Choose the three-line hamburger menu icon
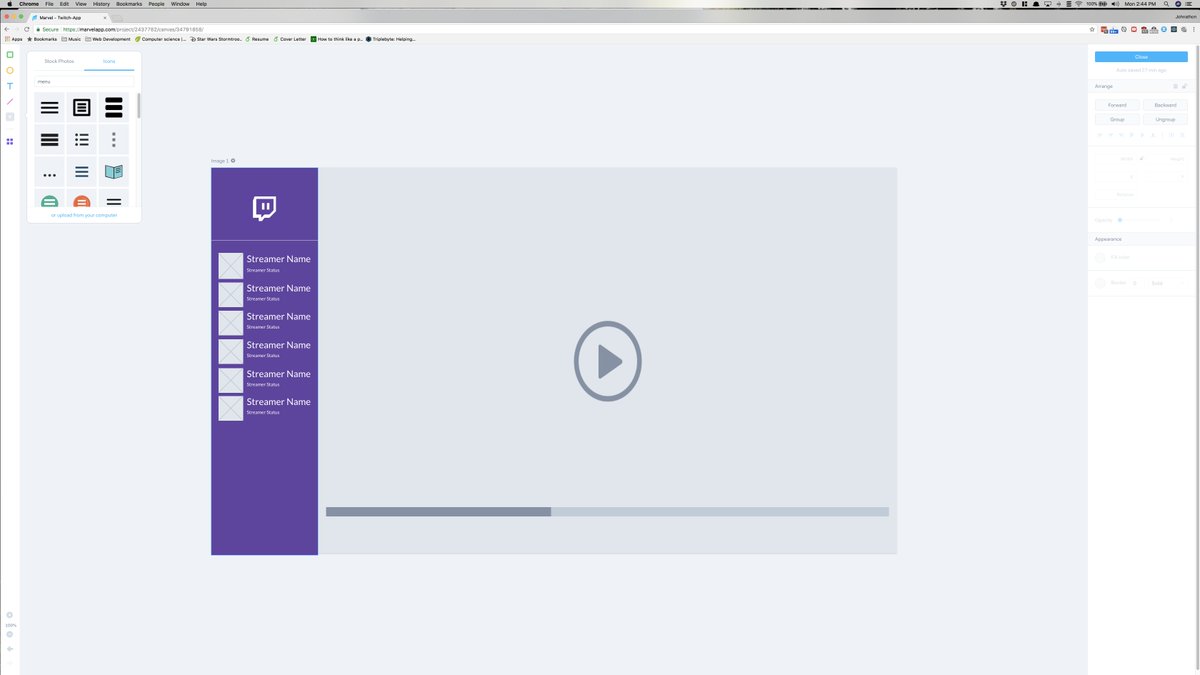Image resolution: width=1200 pixels, height=675 pixels. coord(49,107)
